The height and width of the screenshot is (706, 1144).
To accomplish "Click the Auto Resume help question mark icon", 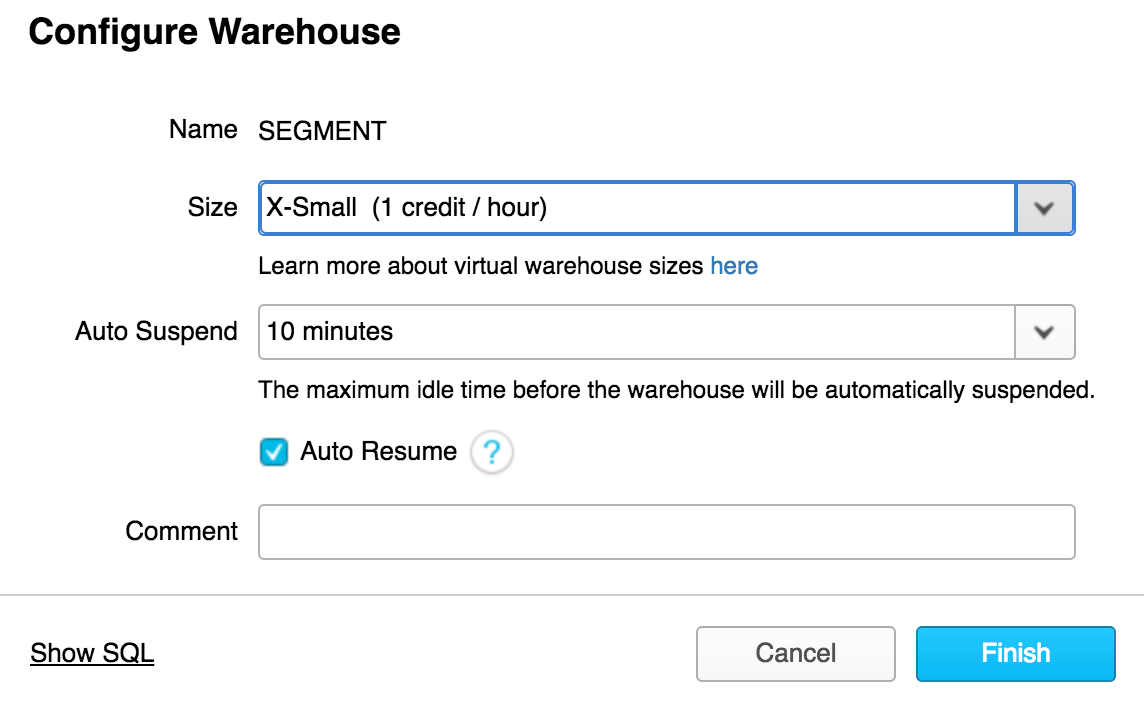I will coord(491,452).
